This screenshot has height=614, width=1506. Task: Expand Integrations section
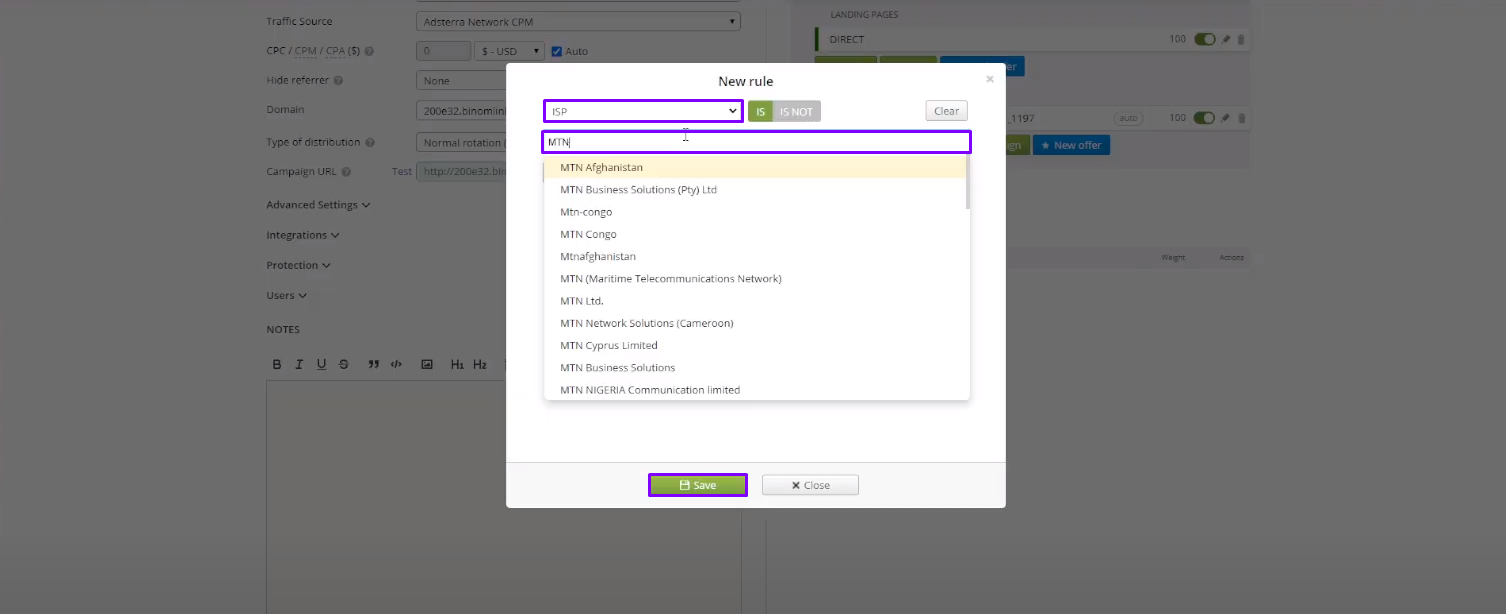[x=303, y=235]
